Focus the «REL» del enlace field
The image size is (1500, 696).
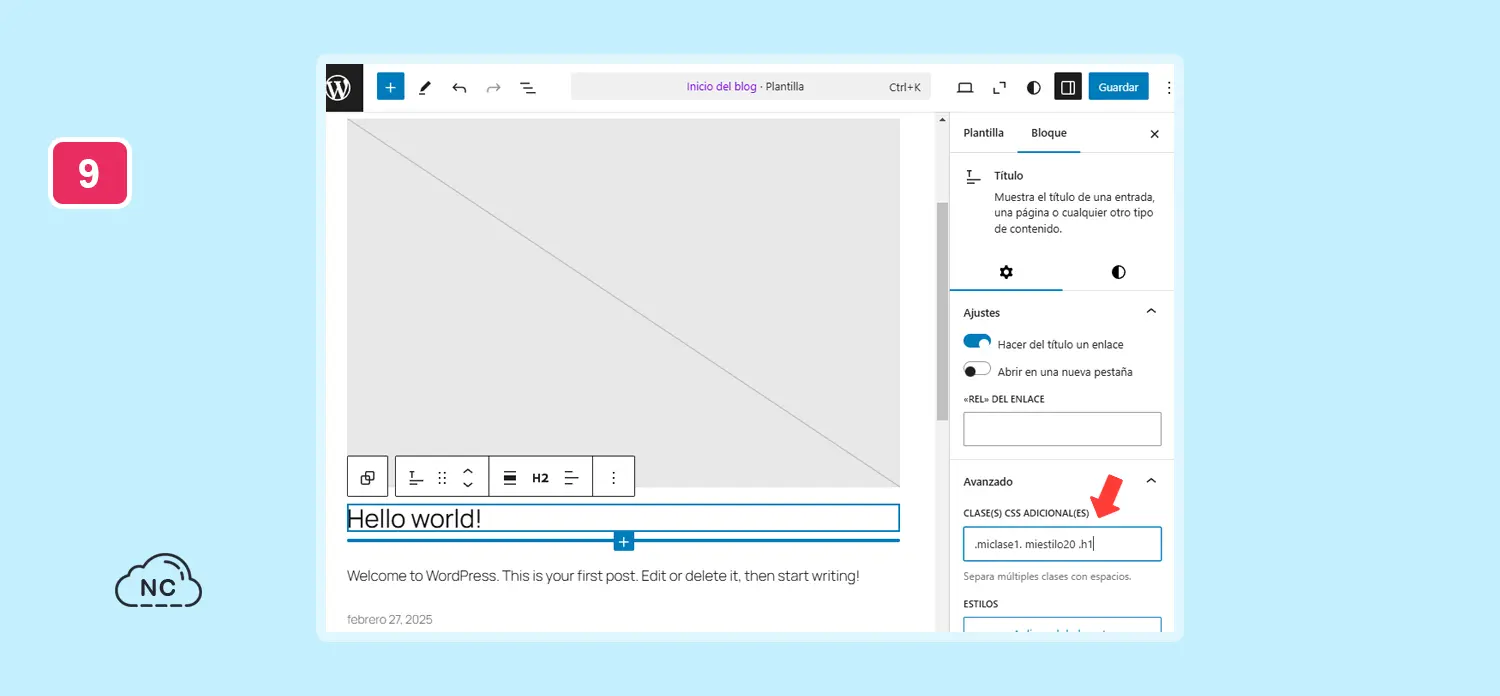[x=1062, y=429]
